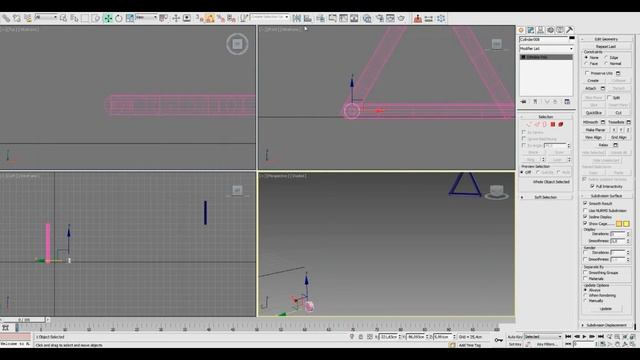The image size is (640, 360).
Task: Open the key mode Selected dropdown
Action: pos(543,337)
